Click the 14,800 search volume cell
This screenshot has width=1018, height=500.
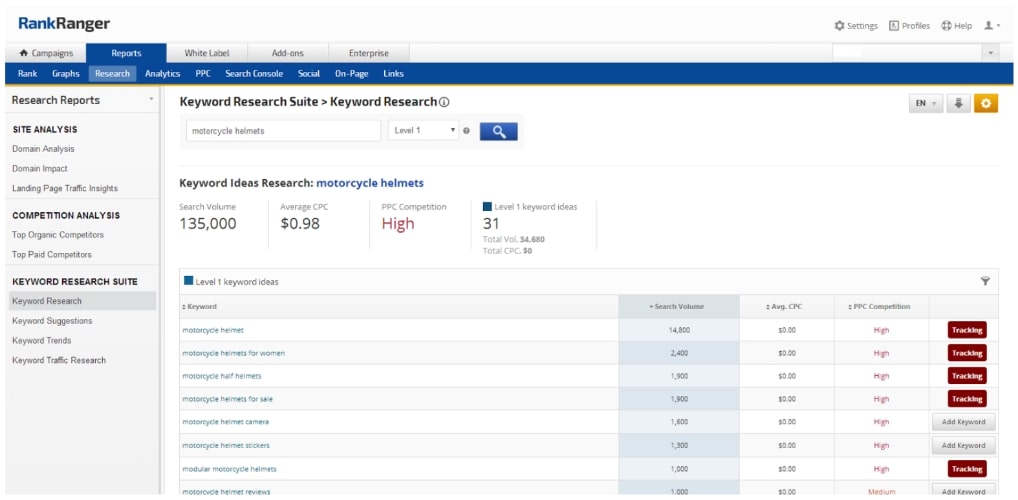(x=679, y=330)
